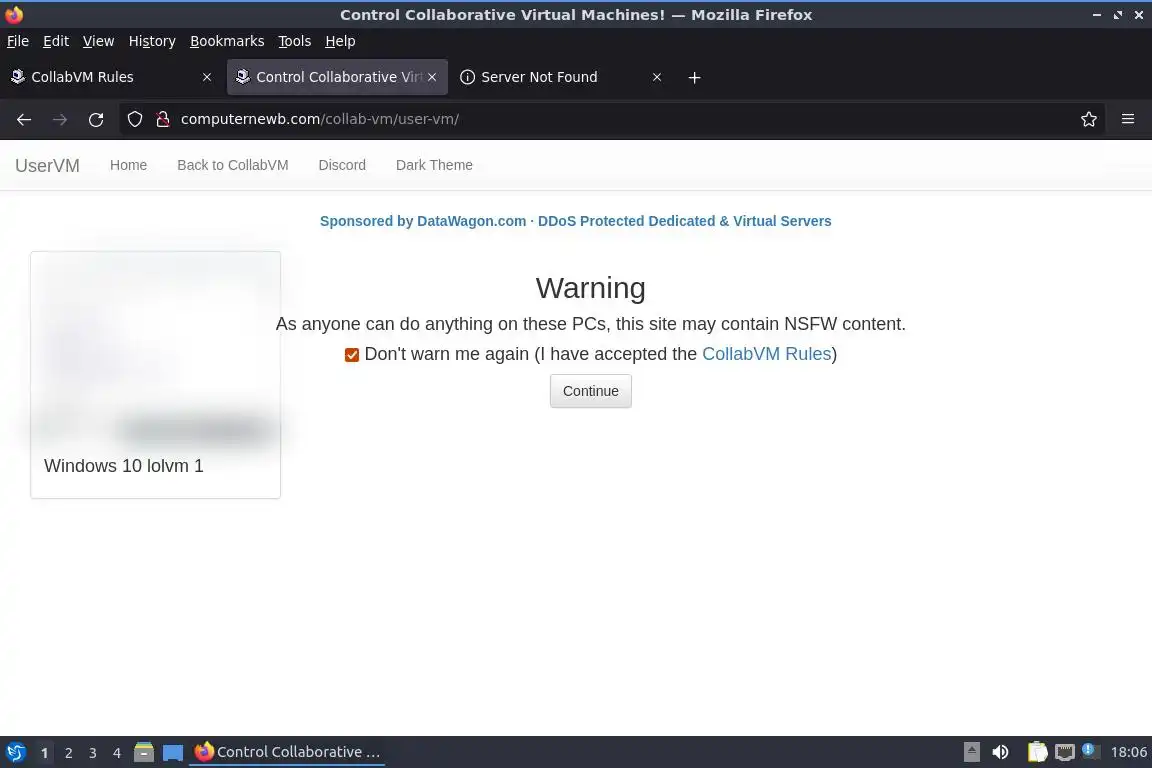Open a new tab with plus button
Screen dimensions: 1152x768
click(x=694, y=77)
